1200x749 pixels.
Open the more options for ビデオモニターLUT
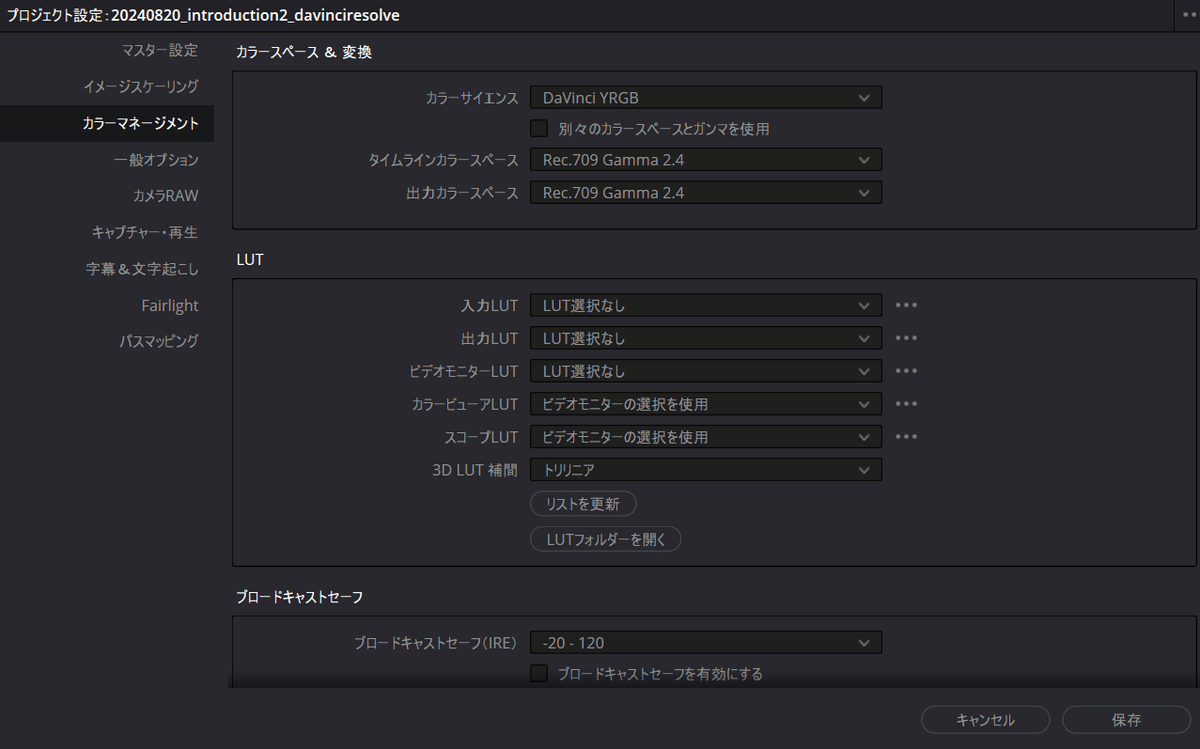(x=906, y=371)
